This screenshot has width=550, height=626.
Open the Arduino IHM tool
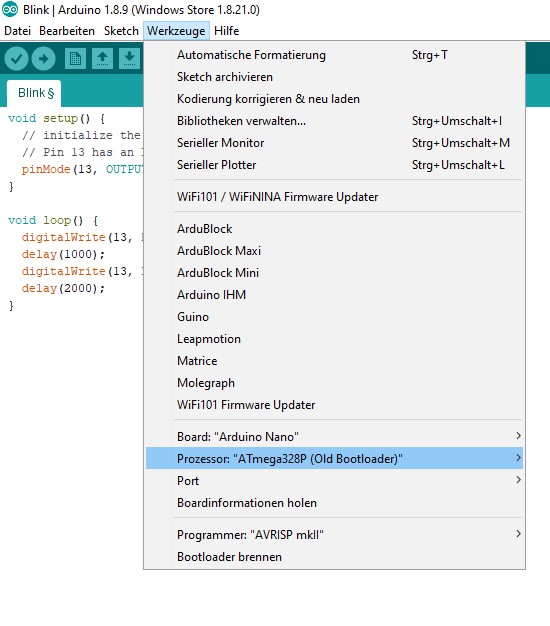[334, 295]
